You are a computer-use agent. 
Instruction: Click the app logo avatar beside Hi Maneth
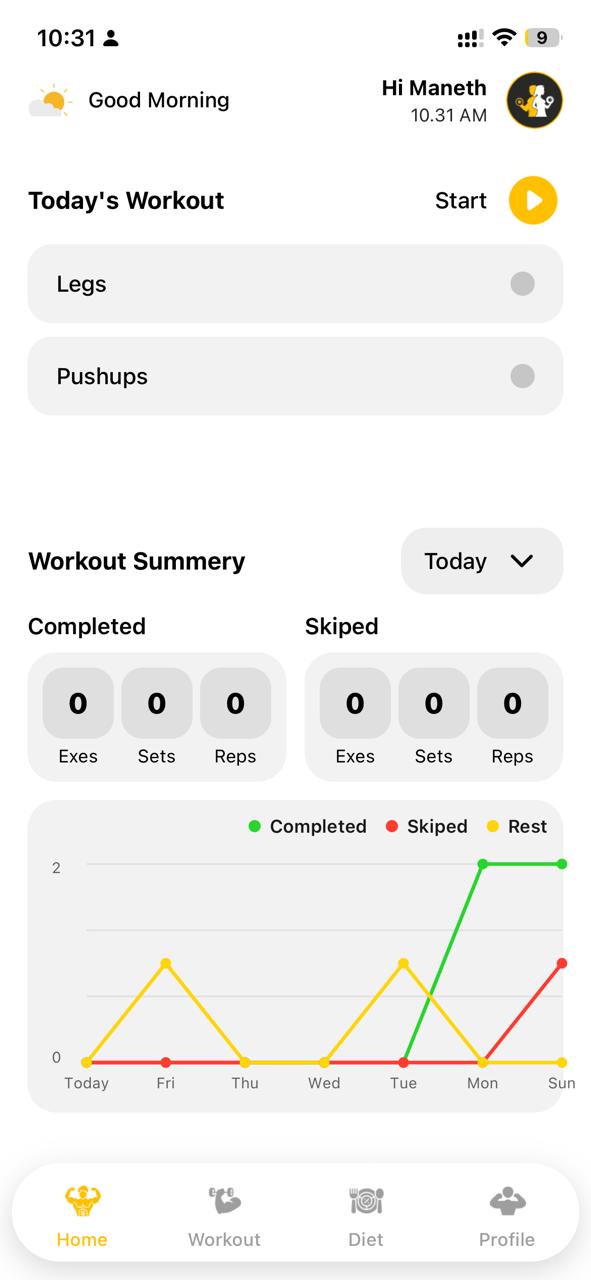(535, 100)
